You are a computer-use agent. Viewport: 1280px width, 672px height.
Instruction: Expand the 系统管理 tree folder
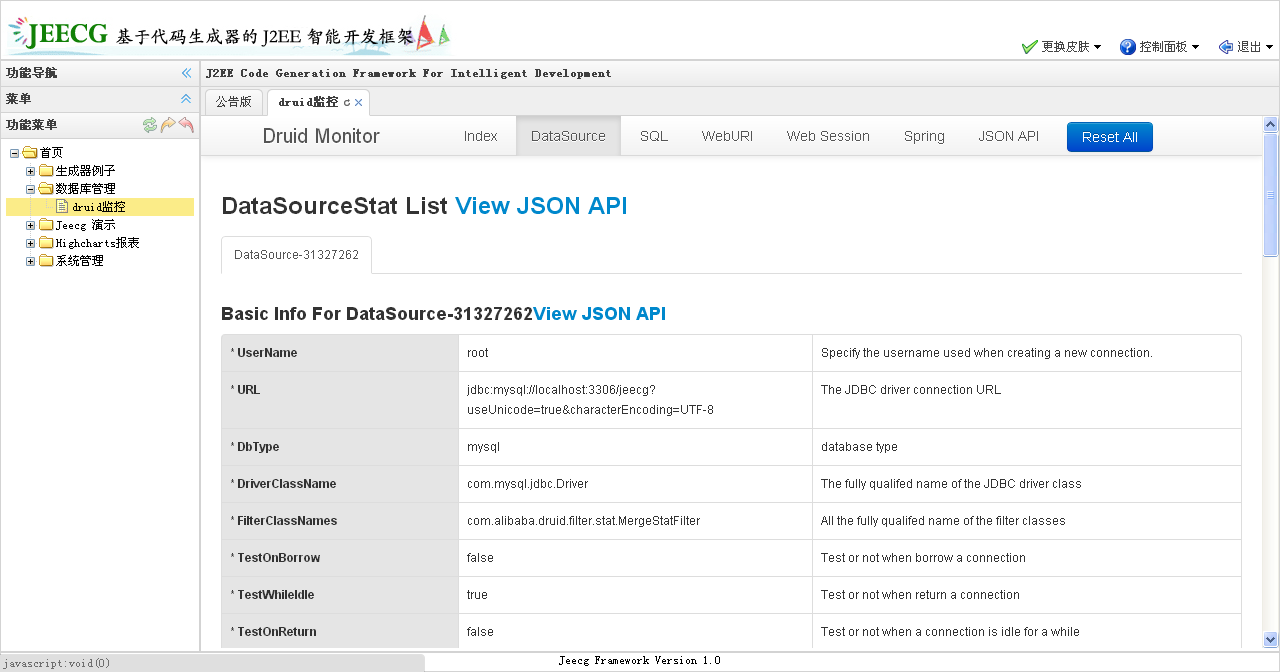tap(31, 261)
